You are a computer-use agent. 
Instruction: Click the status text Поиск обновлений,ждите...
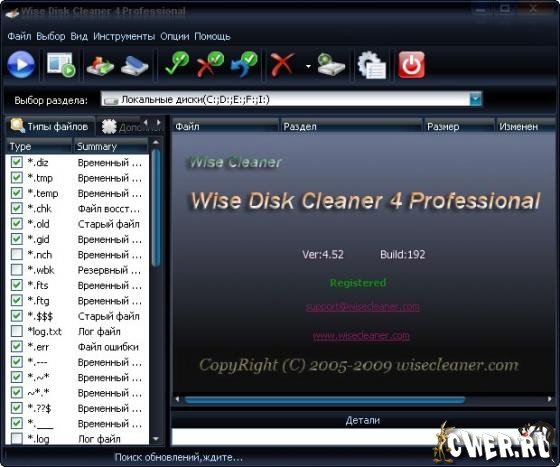click(179, 457)
